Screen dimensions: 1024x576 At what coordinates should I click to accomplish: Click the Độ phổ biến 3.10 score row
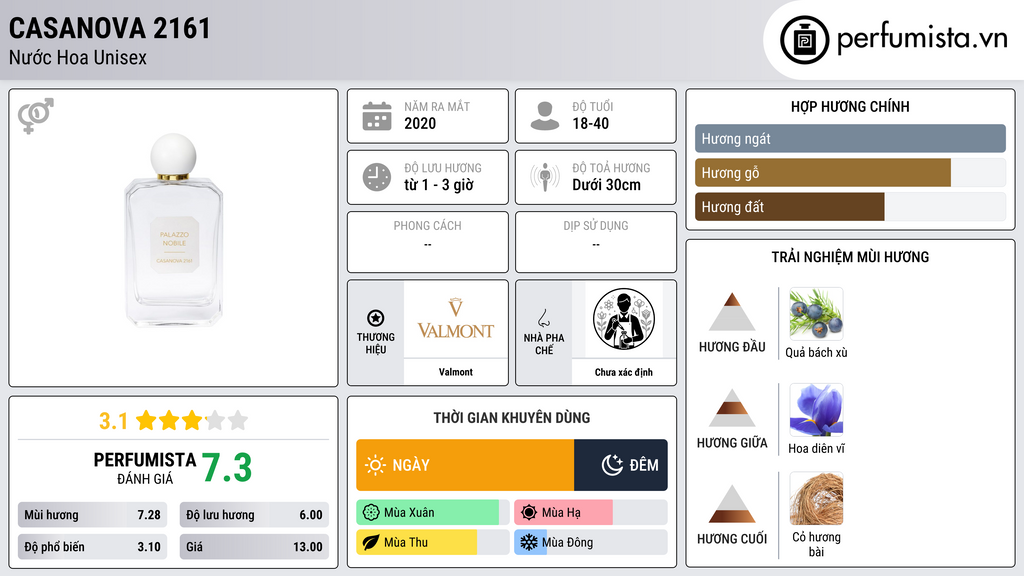pos(92,547)
